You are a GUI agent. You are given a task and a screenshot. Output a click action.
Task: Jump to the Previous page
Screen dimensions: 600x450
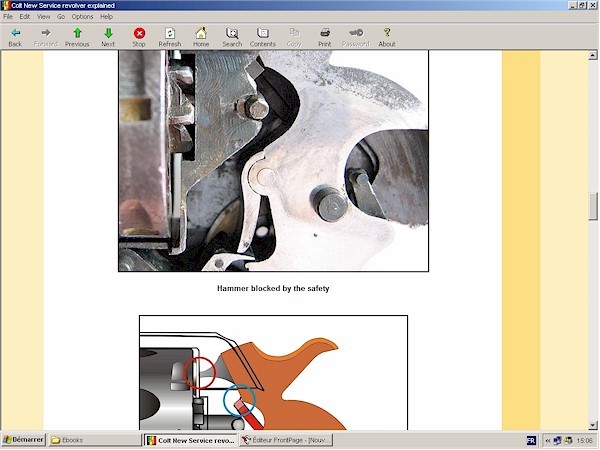(x=77, y=37)
